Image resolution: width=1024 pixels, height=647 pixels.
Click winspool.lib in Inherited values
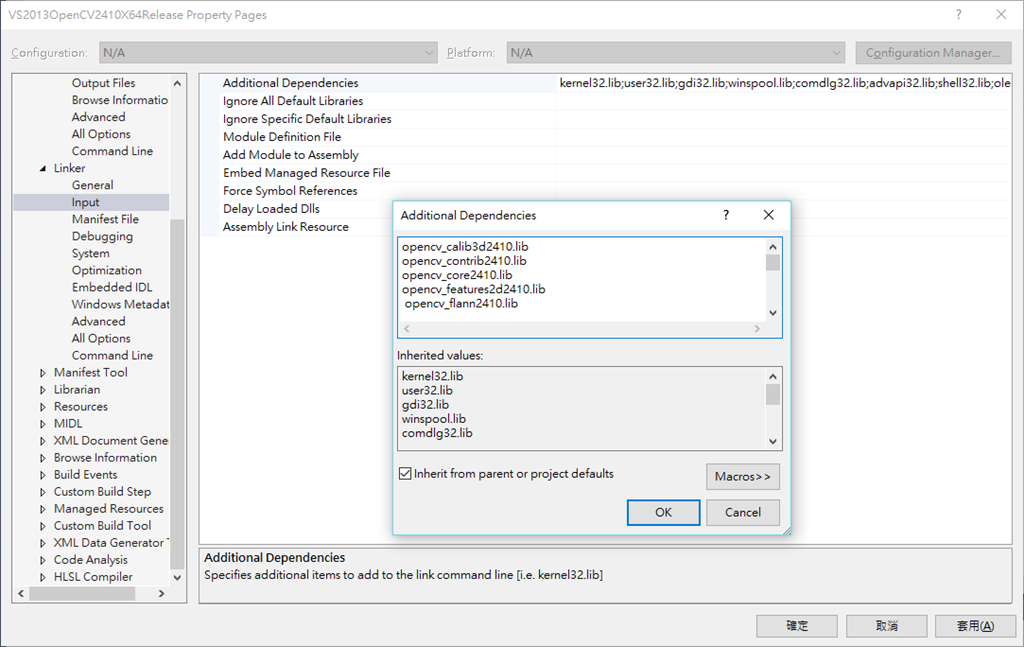tap(434, 419)
